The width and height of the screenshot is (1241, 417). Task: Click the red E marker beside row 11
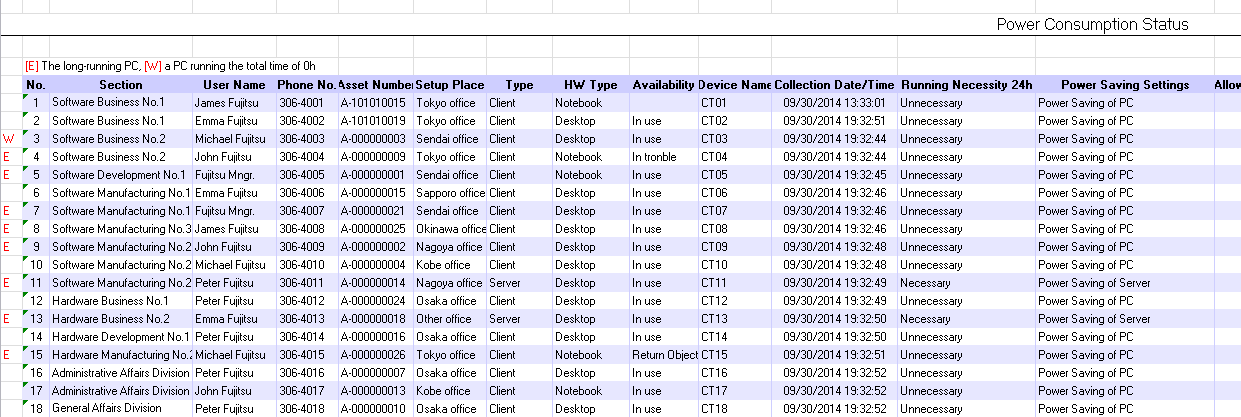point(7,283)
